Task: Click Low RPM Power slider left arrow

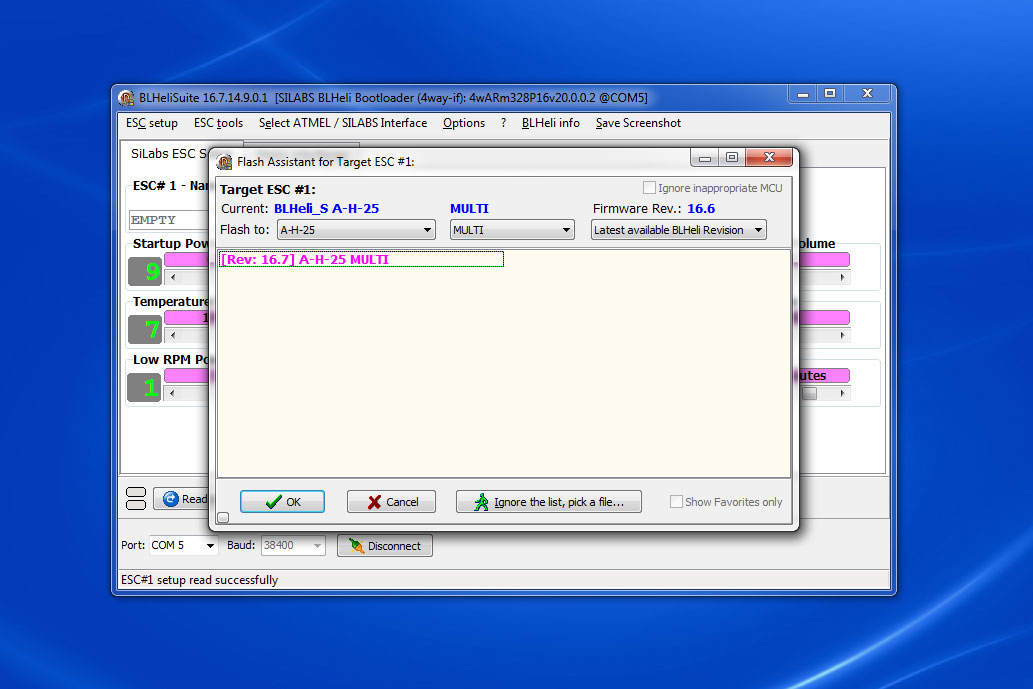Action: pyautogui.click(x=173, y=393)
